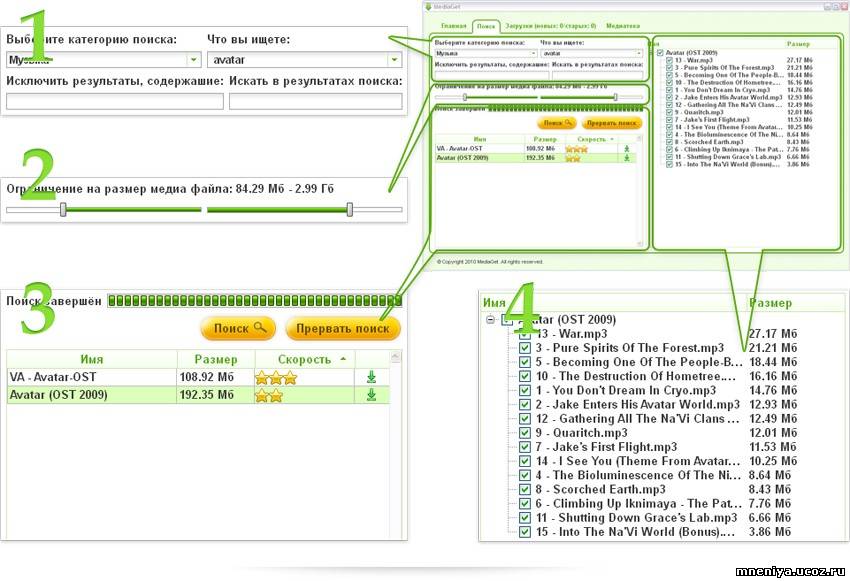Click minimum size slider handle in small MediaGet window

tap(465, 97)
